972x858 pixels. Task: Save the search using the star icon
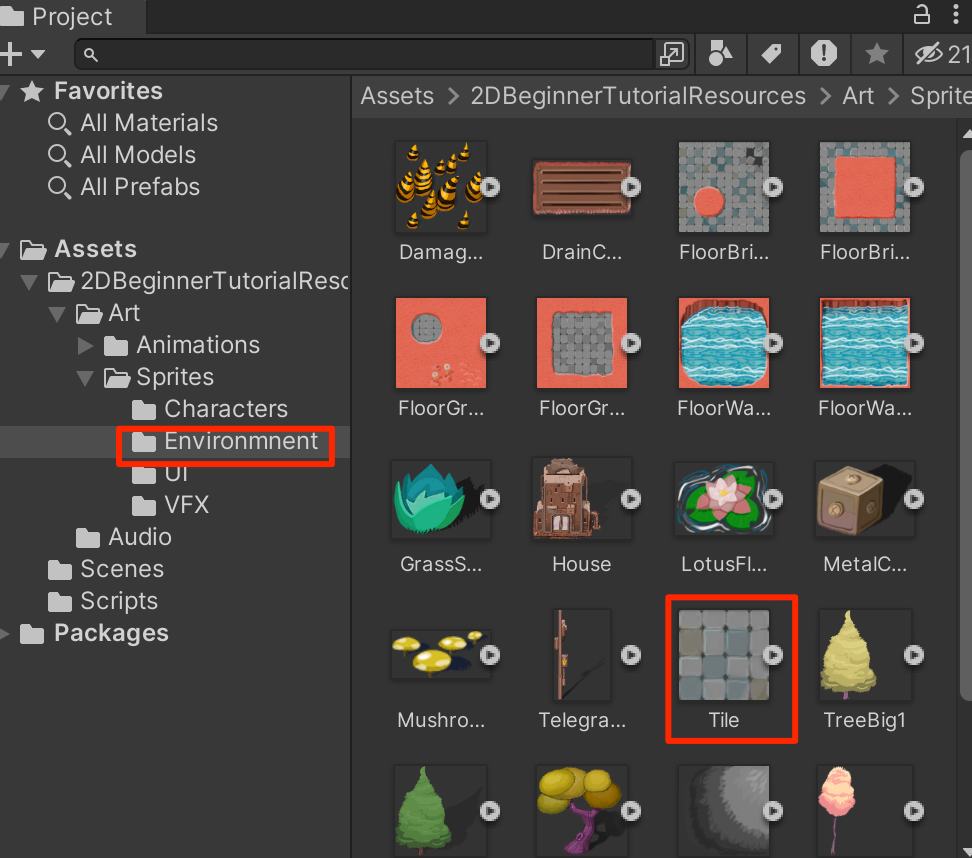point(877,55)
